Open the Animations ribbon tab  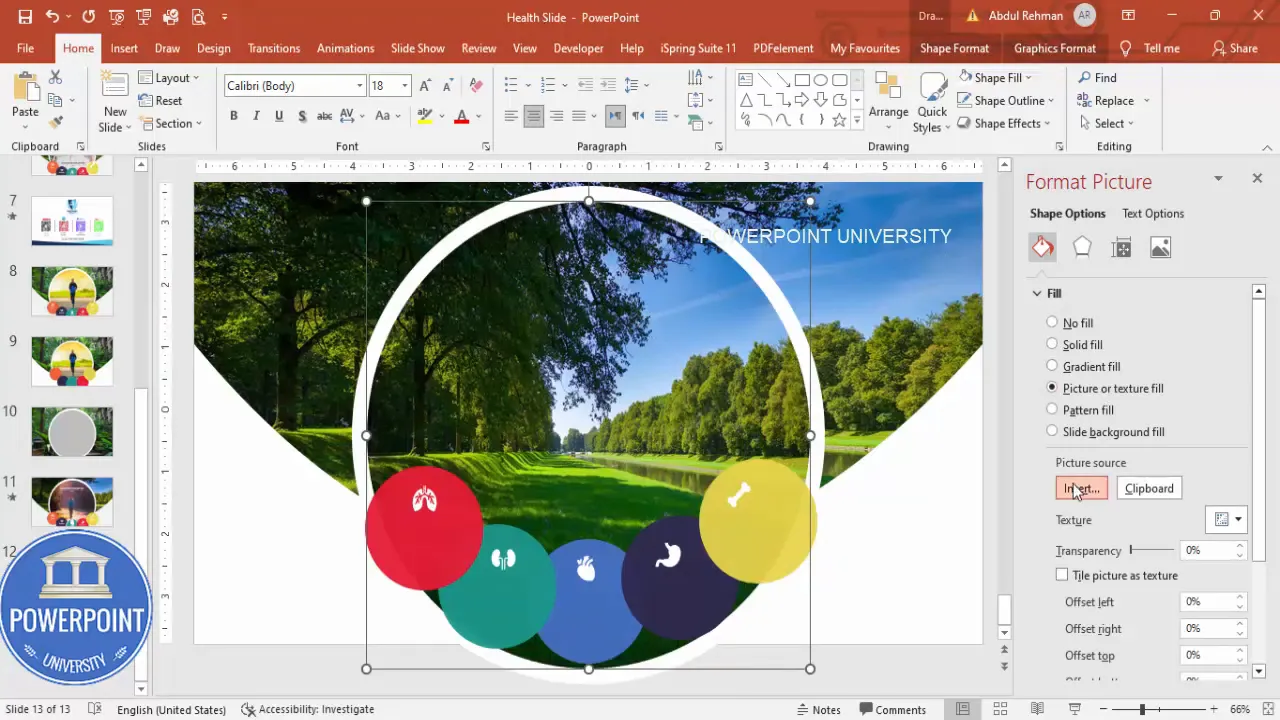click(x=345, y=48)
